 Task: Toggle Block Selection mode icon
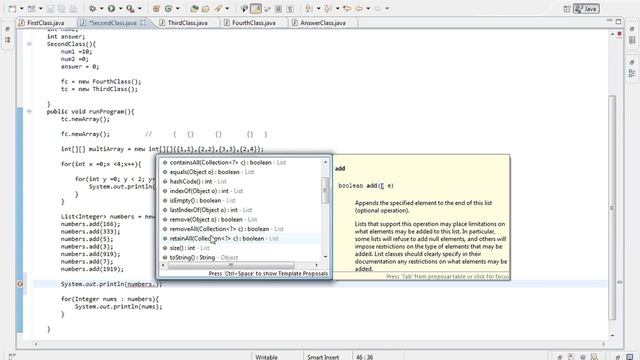pyautogui.click(x=278, y=9)
